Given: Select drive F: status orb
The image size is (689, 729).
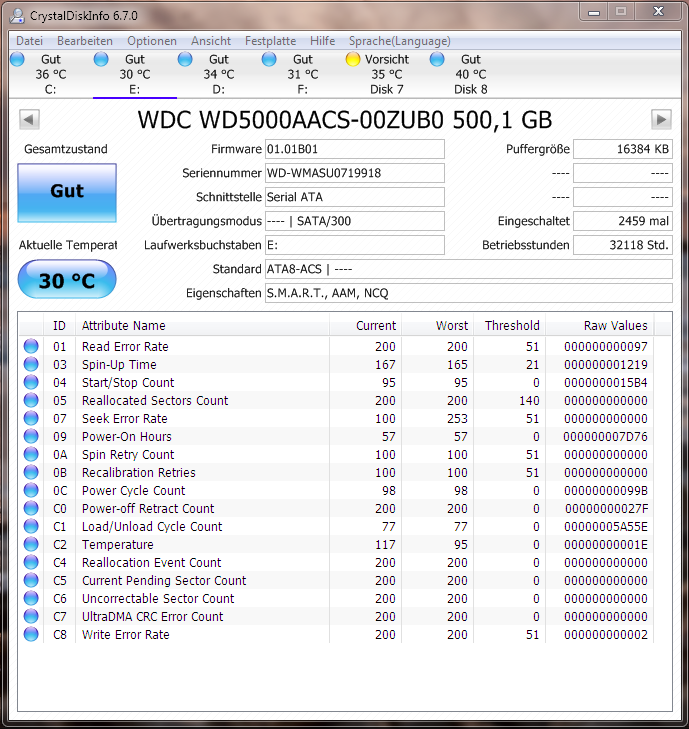Looking at the screenshot, I should (x=269, y=59).
